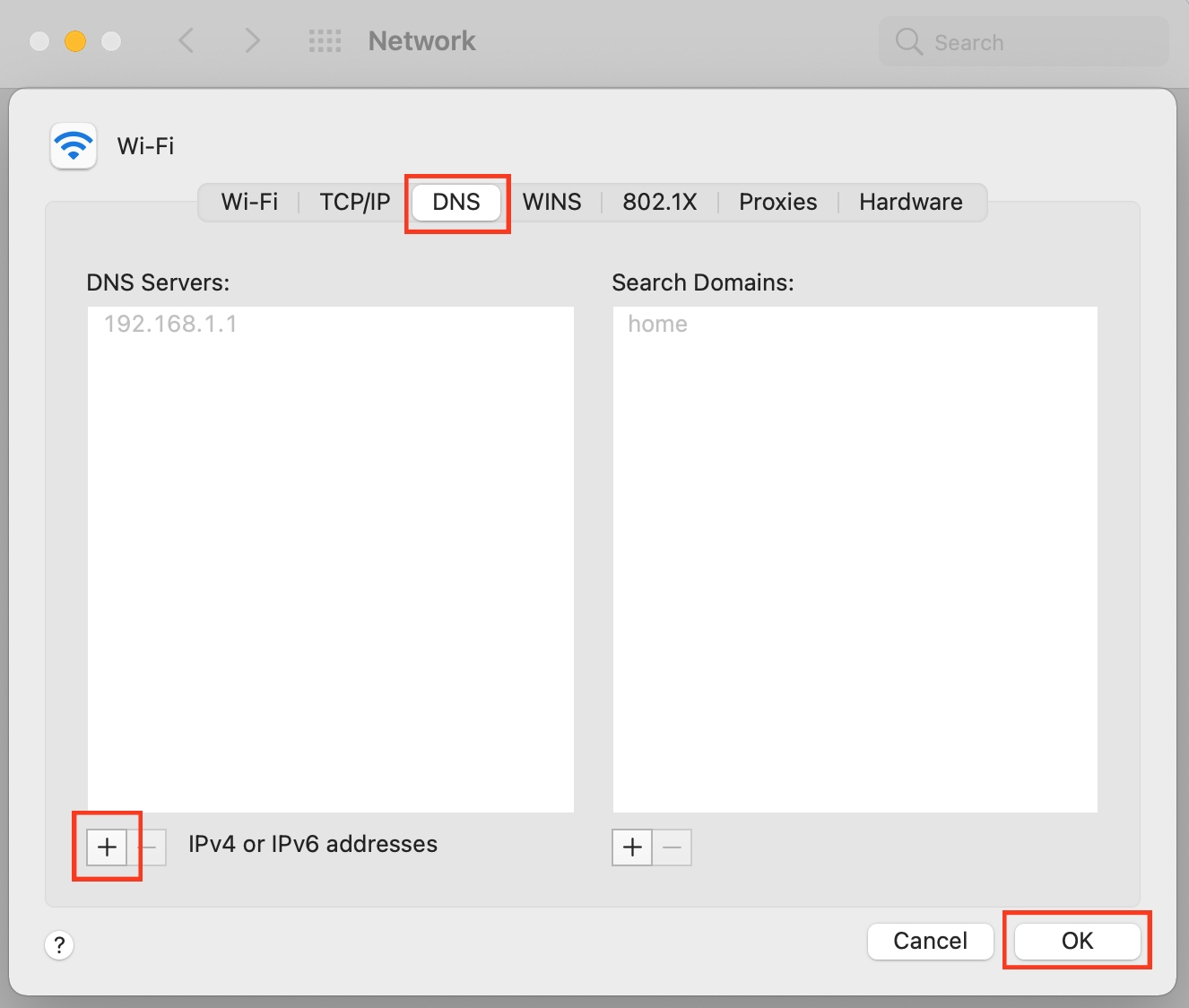Viewport: 1189px width, 1008px height.
Task: Open the Hardware tab
Action: click(x=911, y=202)
